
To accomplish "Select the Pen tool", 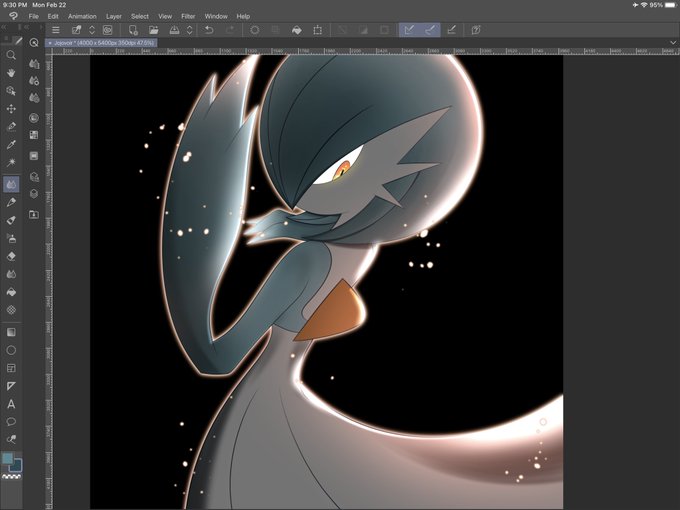I will (x=11, y=202).
